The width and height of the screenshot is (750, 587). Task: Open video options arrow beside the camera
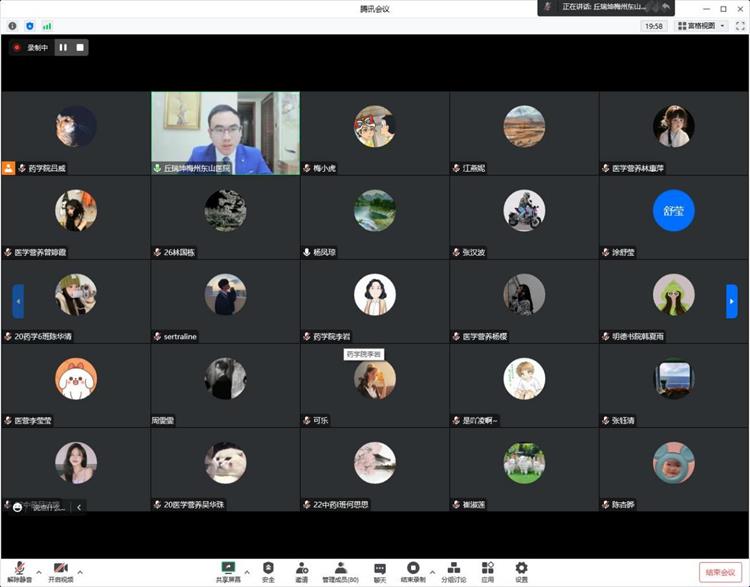coord(80,572)
